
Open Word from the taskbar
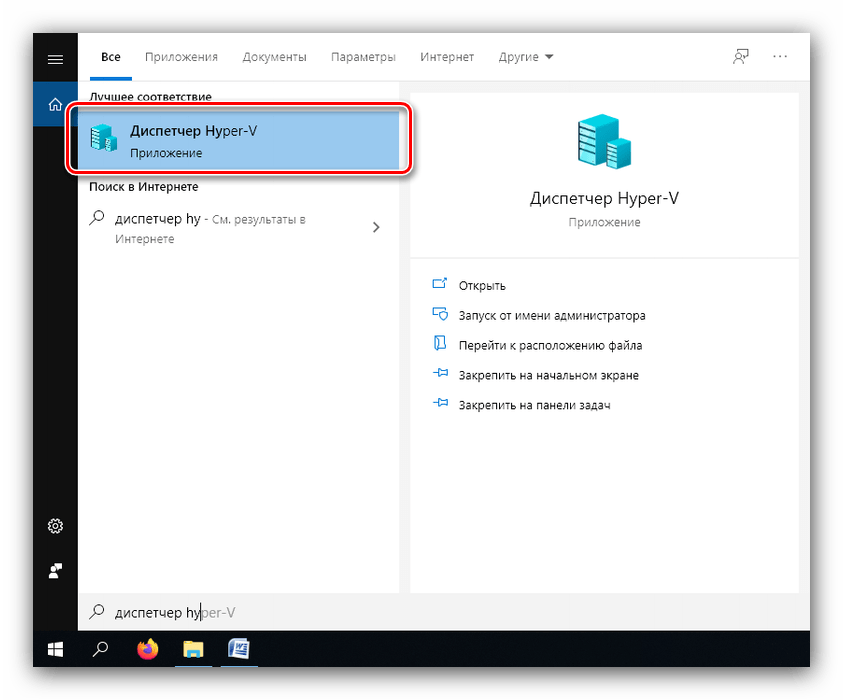239,650
